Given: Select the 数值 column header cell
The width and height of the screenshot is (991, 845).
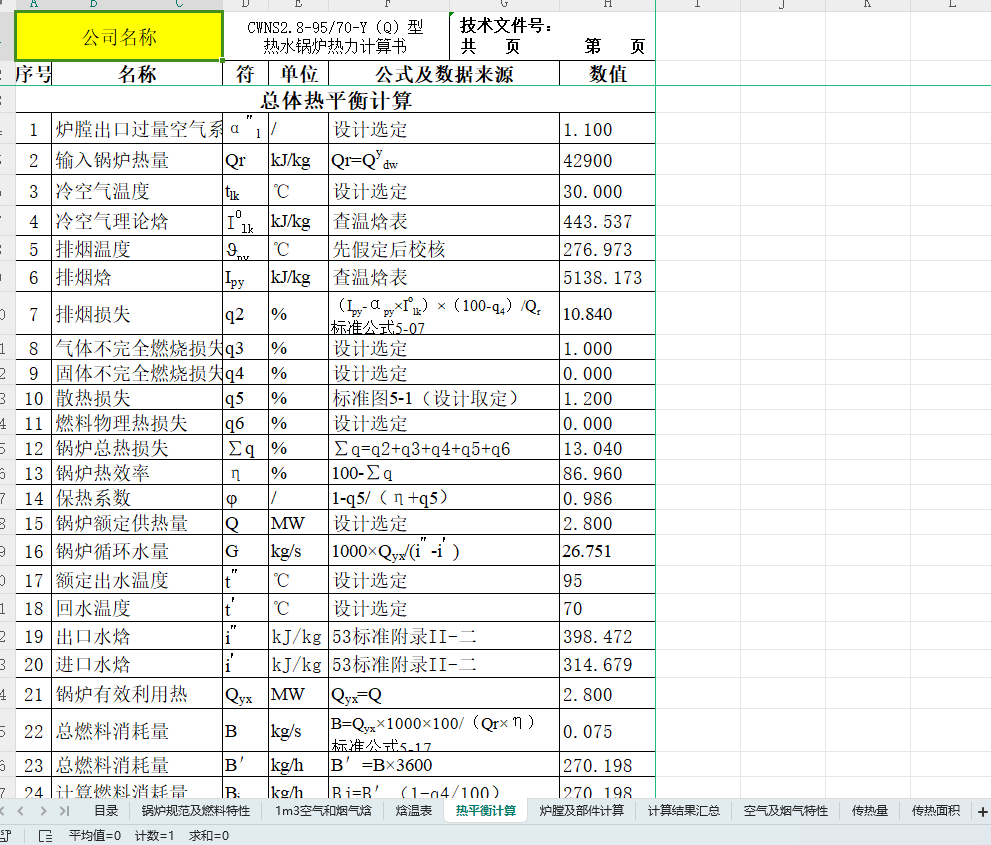Looking at the screenshot, I should (608, 73).
